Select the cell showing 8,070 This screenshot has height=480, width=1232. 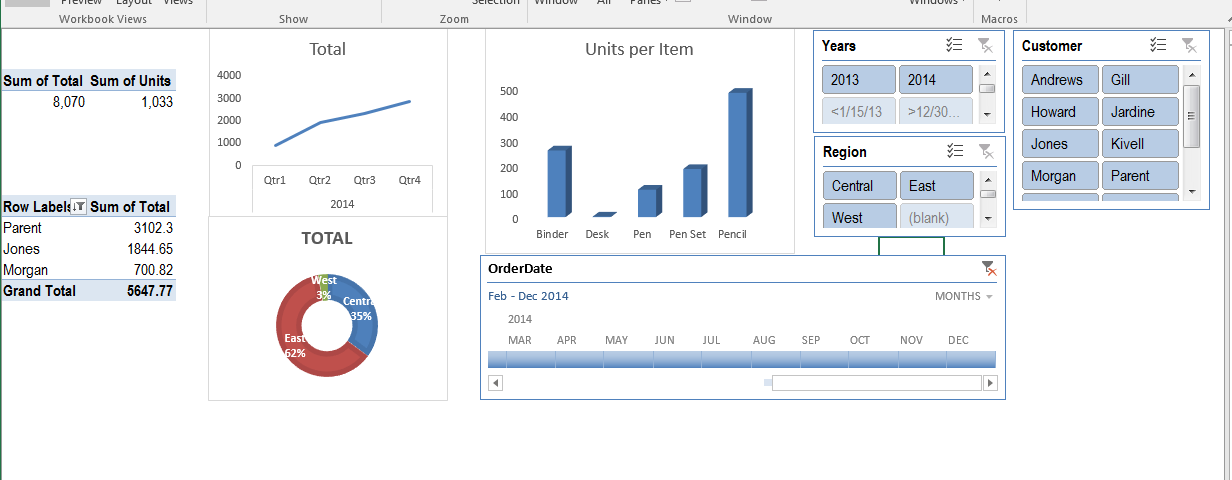44,102
